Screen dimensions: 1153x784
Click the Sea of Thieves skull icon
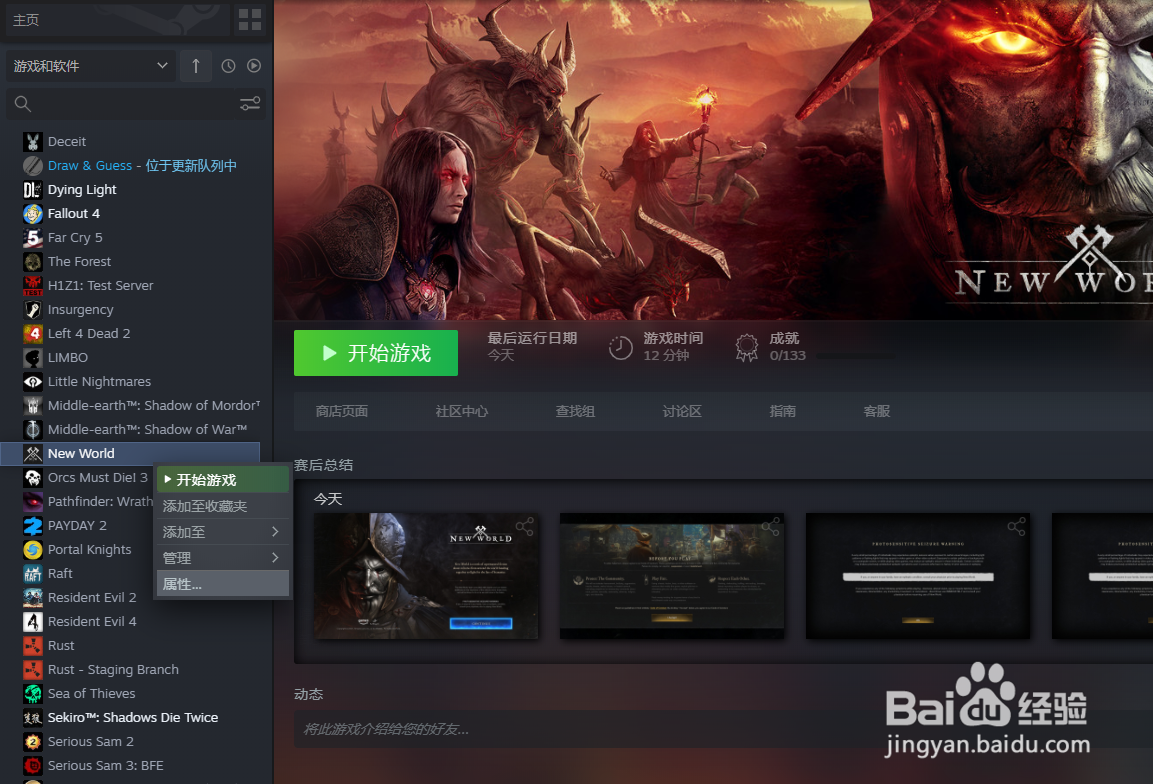click(x=32, y=694)
